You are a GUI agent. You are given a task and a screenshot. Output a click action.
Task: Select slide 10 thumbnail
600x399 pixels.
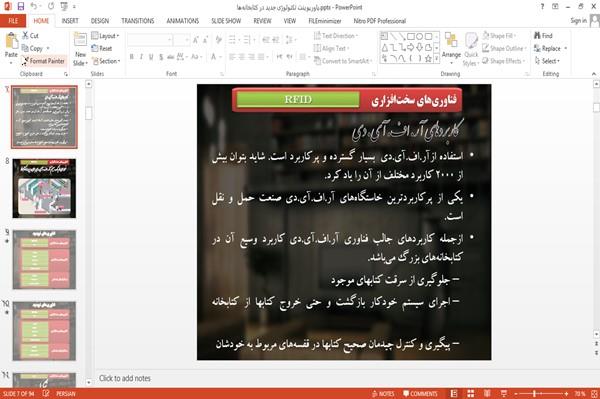[x=44, y=331]
